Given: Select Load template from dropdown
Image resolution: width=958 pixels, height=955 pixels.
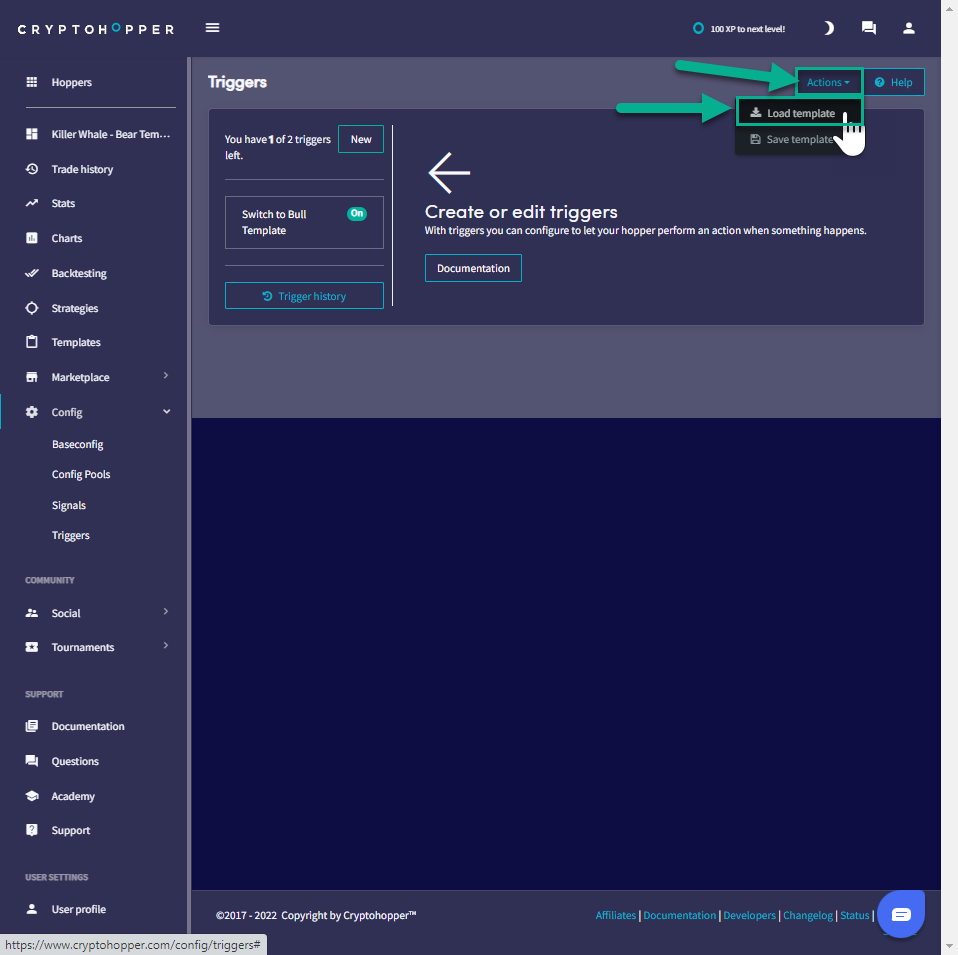Looking at the screenshot, I should pos(799,113).
